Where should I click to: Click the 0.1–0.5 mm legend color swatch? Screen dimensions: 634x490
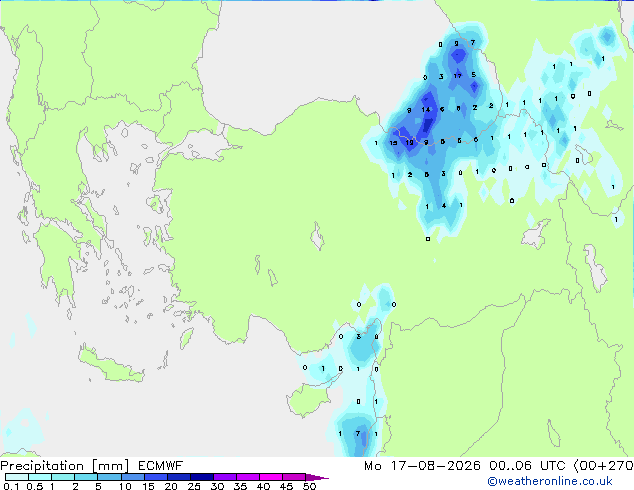tap(17, 477)
